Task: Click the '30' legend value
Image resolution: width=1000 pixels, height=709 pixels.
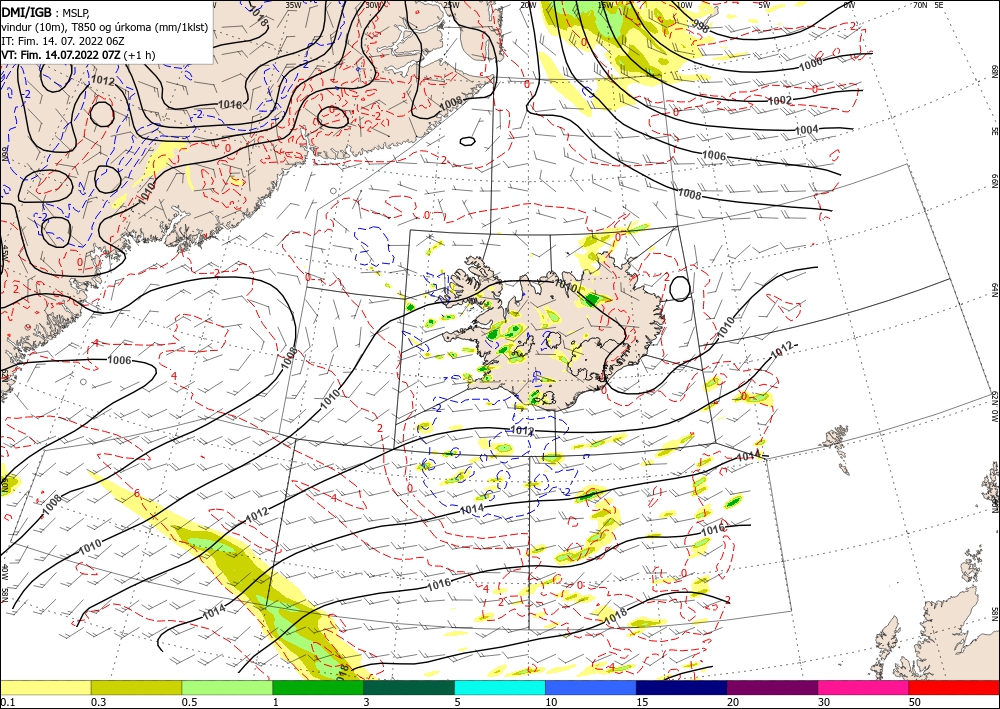Action: [825, 702]
